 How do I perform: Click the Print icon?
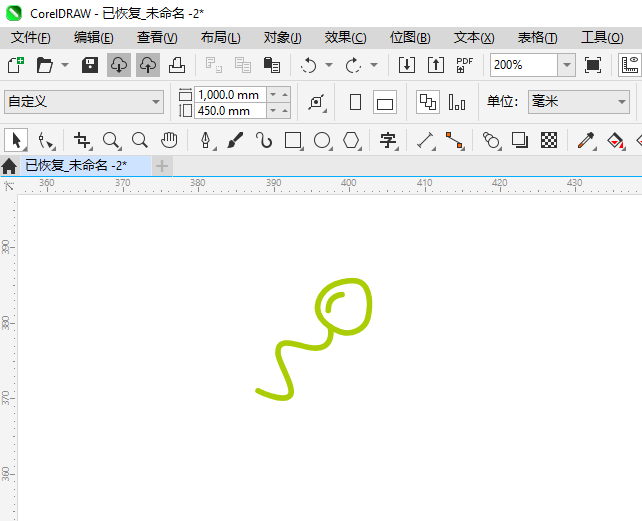[177, 65]
